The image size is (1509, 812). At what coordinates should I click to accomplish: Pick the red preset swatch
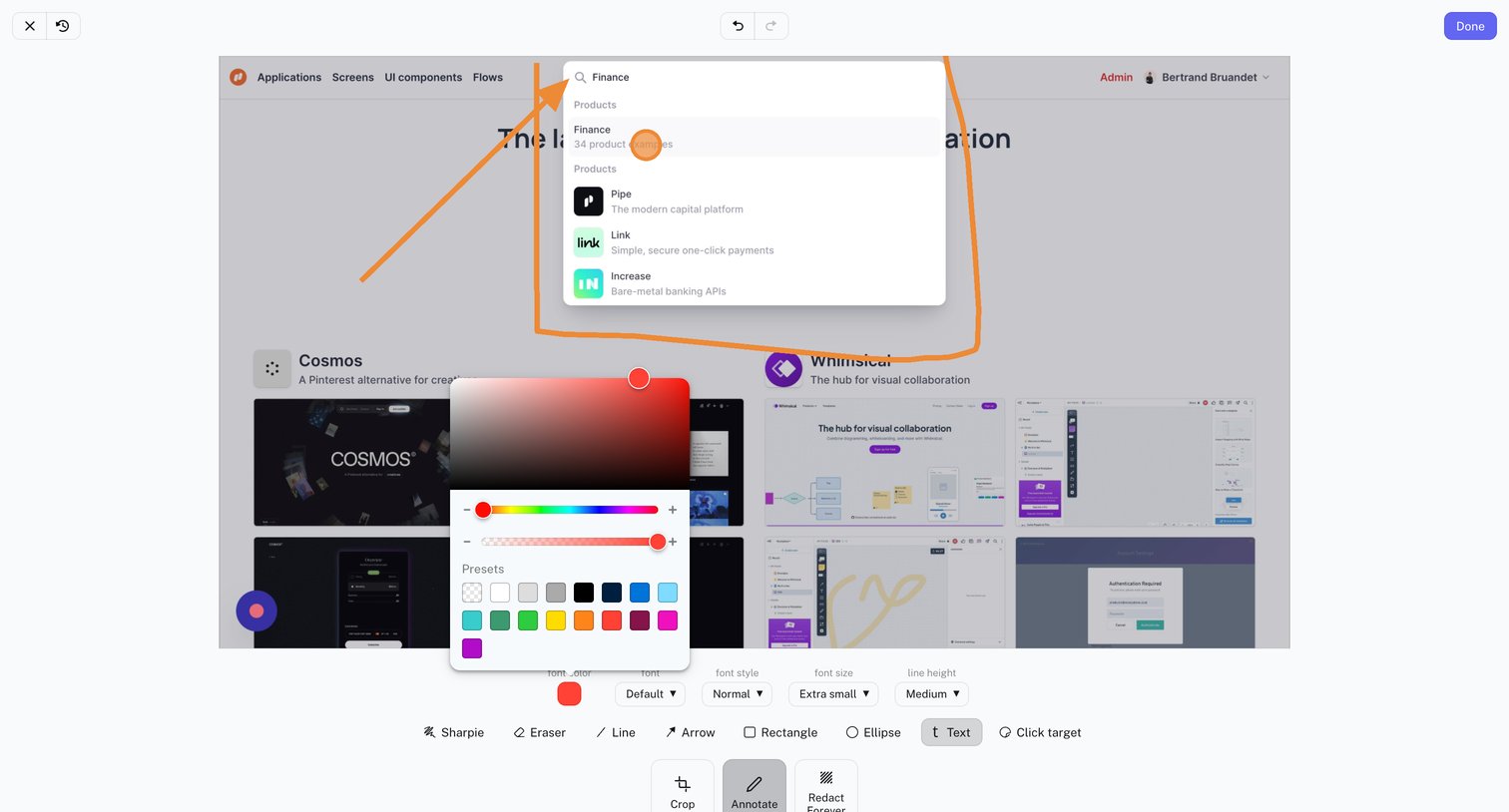612,620
